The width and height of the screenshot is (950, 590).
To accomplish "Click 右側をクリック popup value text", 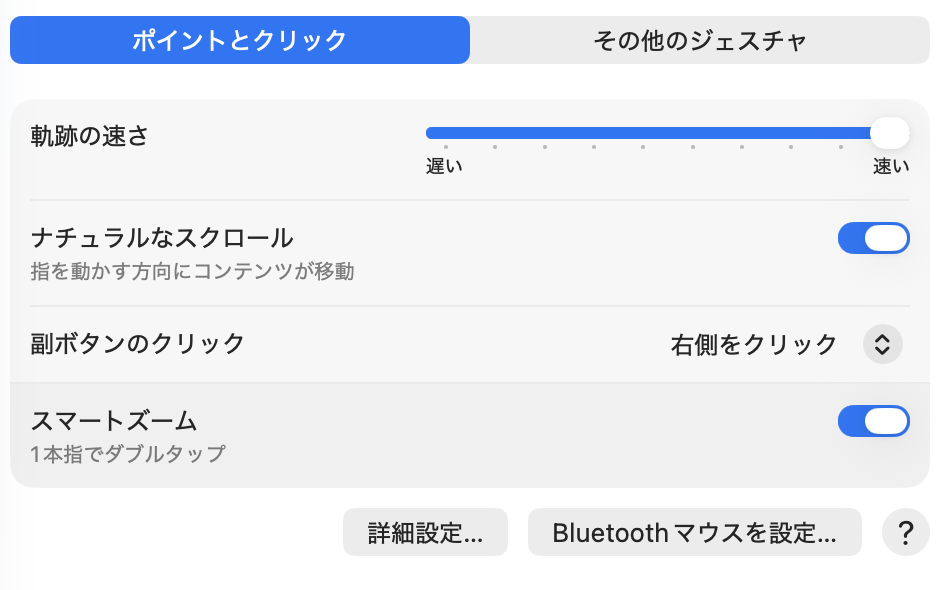I will tap(753, 344).
